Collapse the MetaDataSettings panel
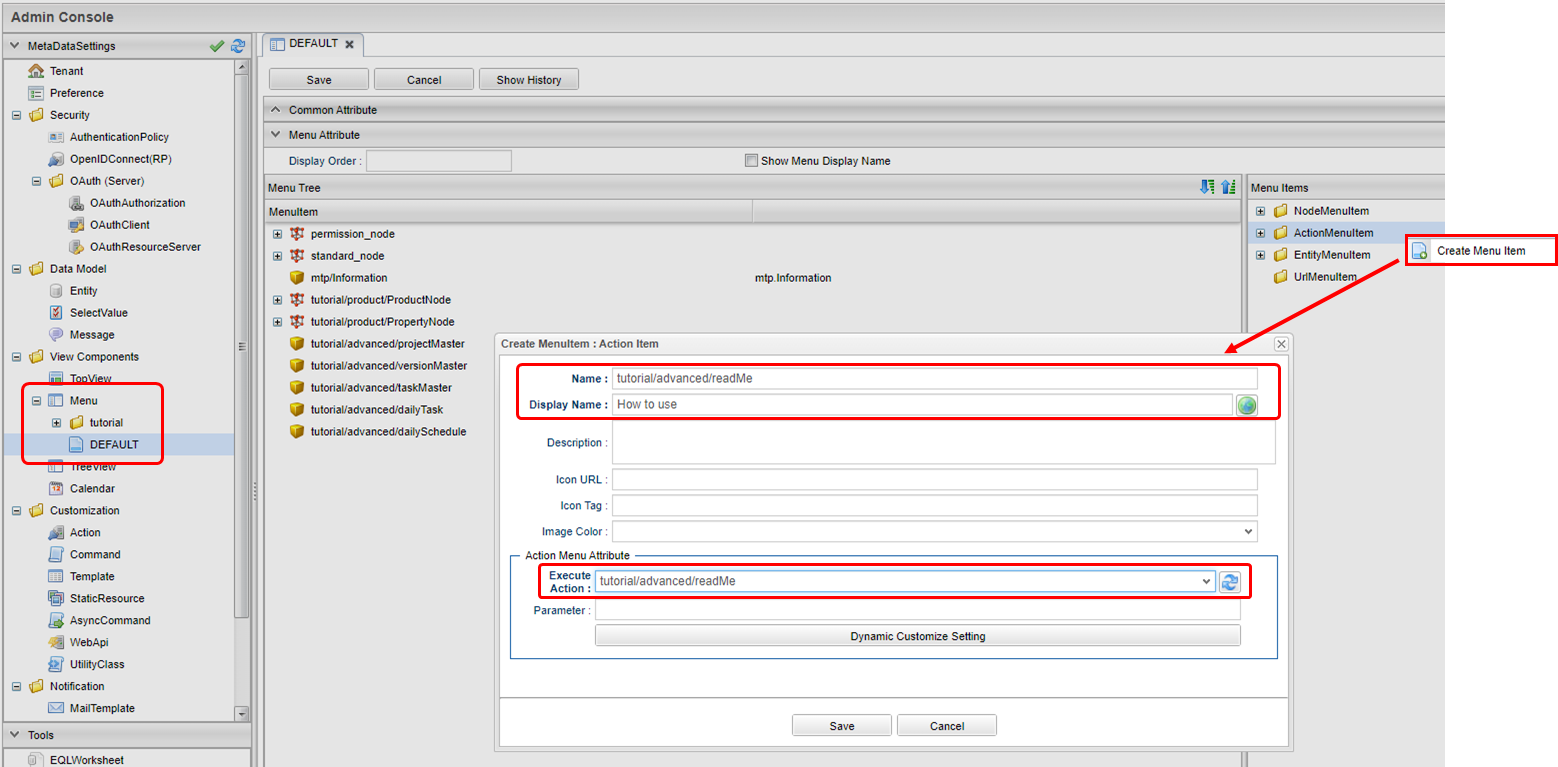1558x767 pixels. coord(15,46)
